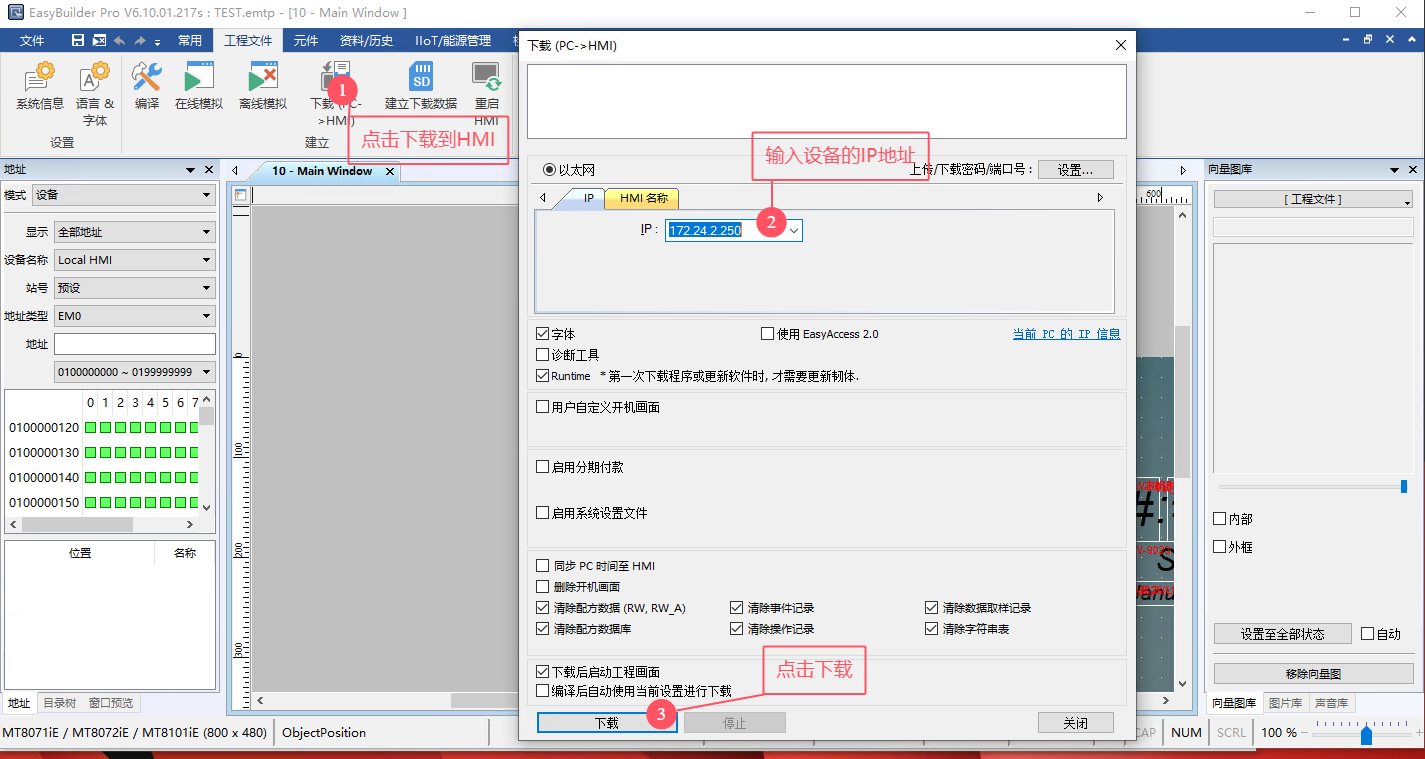Screen dimensions: 1425x759
Task: Open the [工程文件] library dropdown
Action: coord(1313,199)
